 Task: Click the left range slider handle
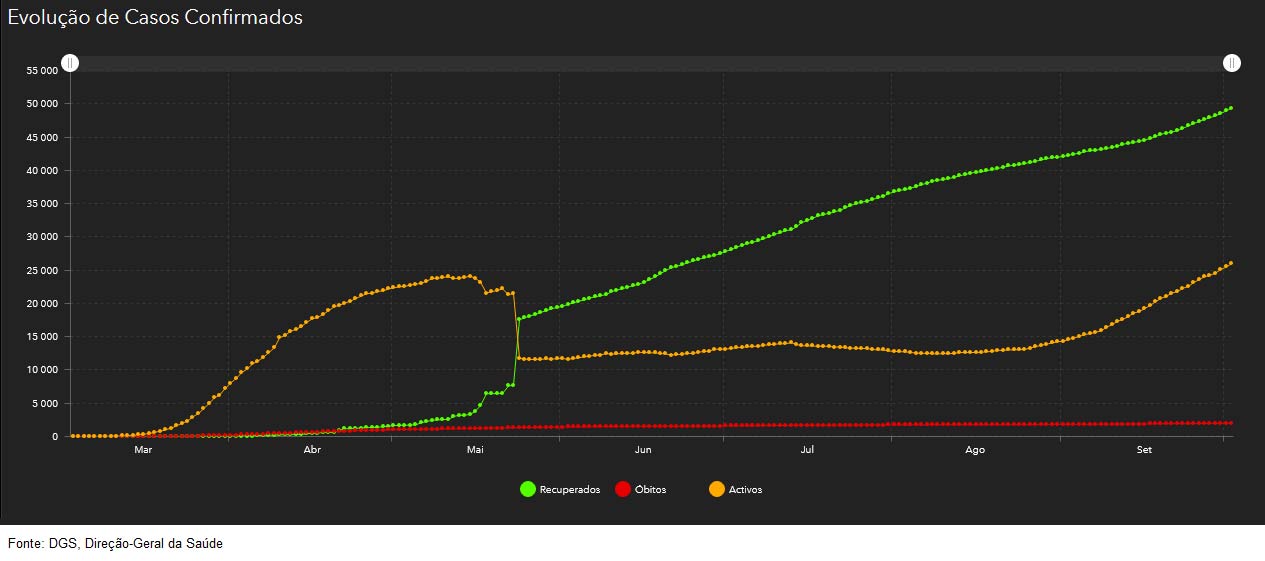click(x=70, y=63)
